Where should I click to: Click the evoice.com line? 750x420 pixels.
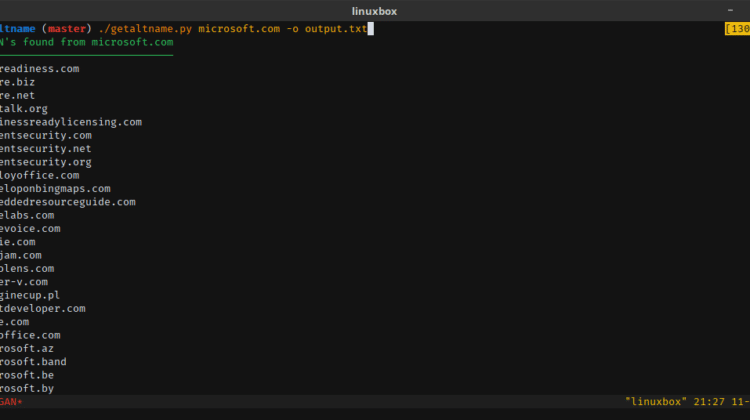click(x=30, y=229)
